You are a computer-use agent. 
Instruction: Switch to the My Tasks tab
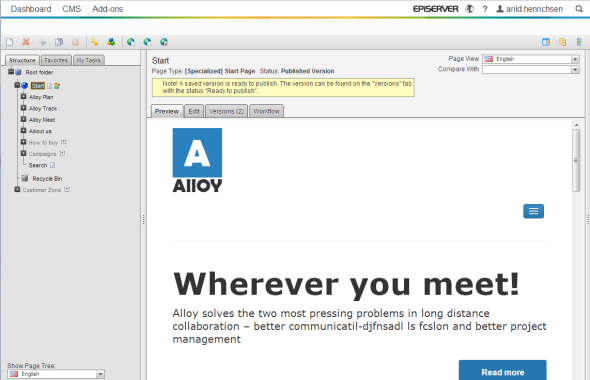[89, 60]
